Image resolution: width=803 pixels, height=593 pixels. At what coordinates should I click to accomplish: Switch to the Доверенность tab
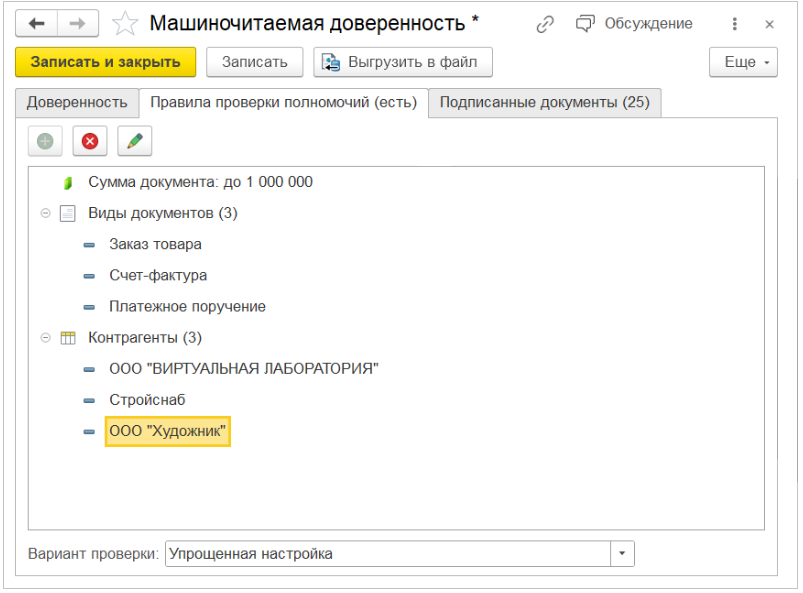pos(77,102)
